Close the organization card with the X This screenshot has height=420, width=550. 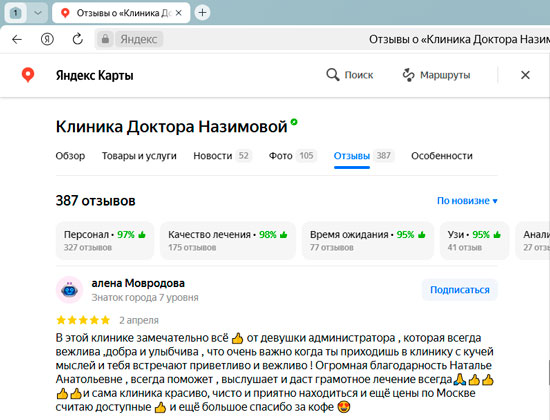click(525, 75)
